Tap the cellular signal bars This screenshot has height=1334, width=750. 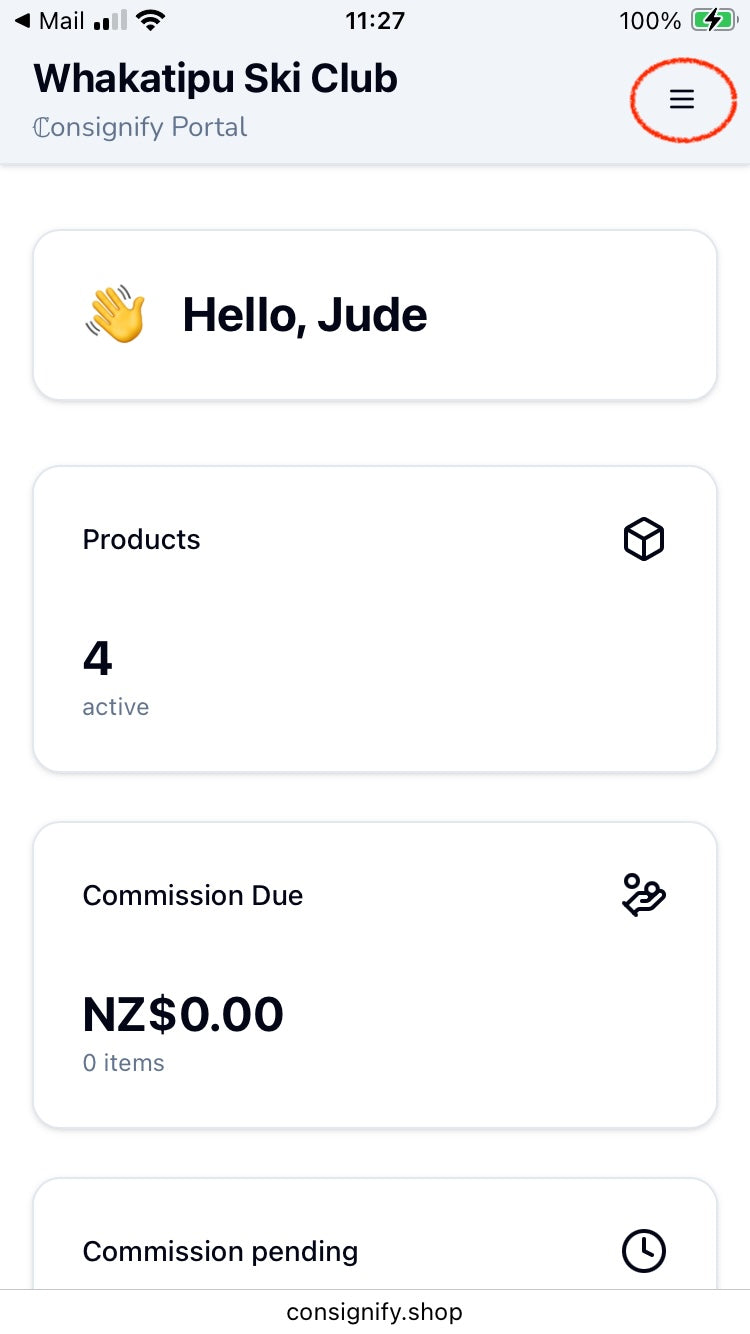(110, 21)
